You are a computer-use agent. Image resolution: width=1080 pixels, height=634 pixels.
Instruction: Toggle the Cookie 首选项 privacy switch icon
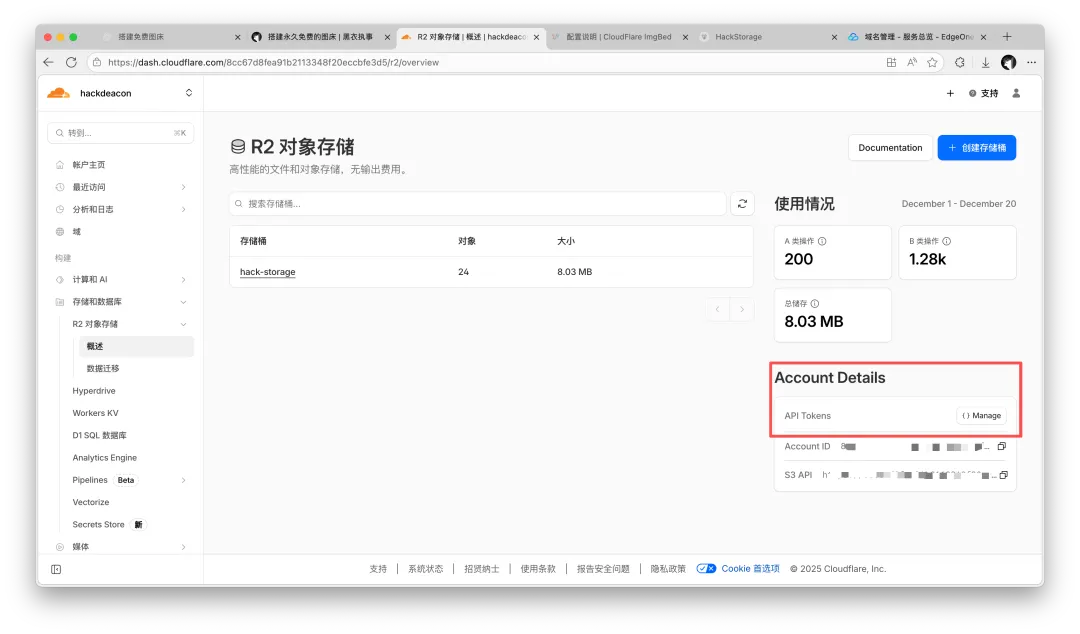pos(706,569)
